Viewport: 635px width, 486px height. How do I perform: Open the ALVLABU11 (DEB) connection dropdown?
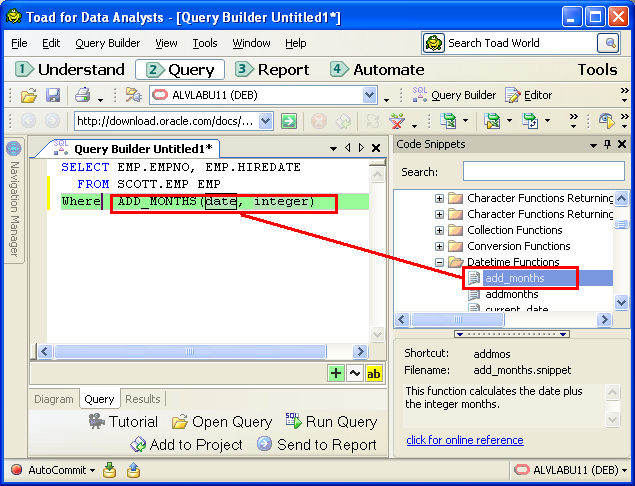369,95
